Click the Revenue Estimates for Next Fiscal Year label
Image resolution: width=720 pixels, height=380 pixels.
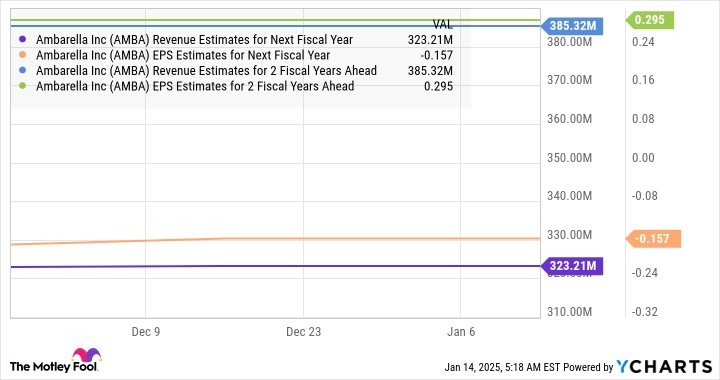(x=253, y=40)
